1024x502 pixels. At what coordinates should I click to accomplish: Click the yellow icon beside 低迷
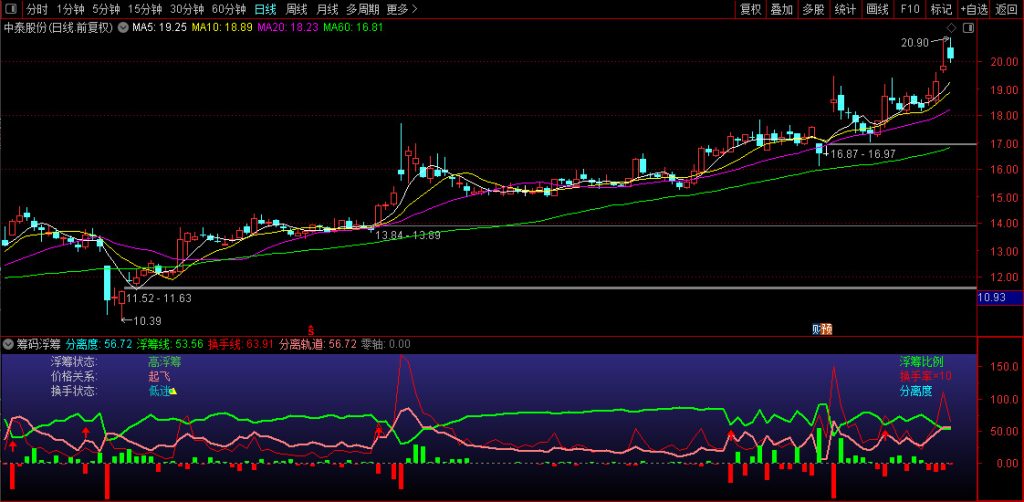(x=172, y=391)
